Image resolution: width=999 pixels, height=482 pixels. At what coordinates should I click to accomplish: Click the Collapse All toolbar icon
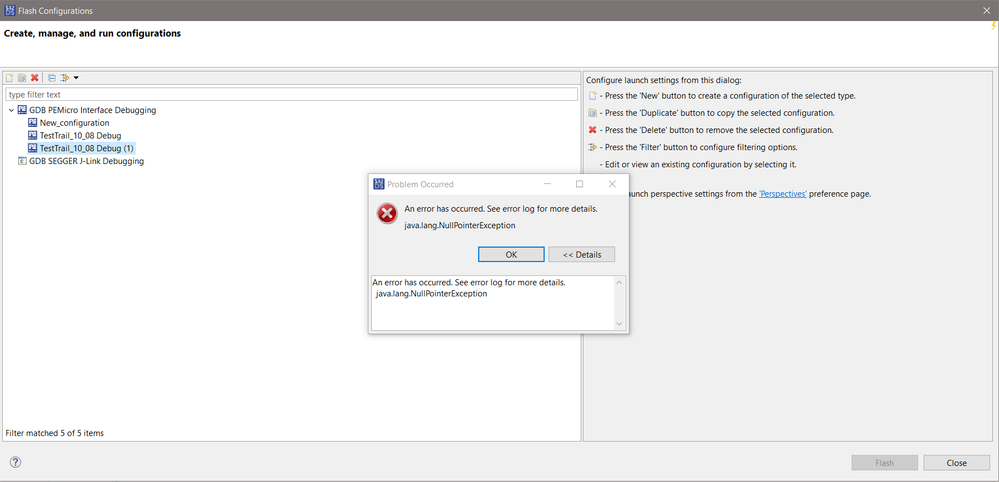click(52, 78)
